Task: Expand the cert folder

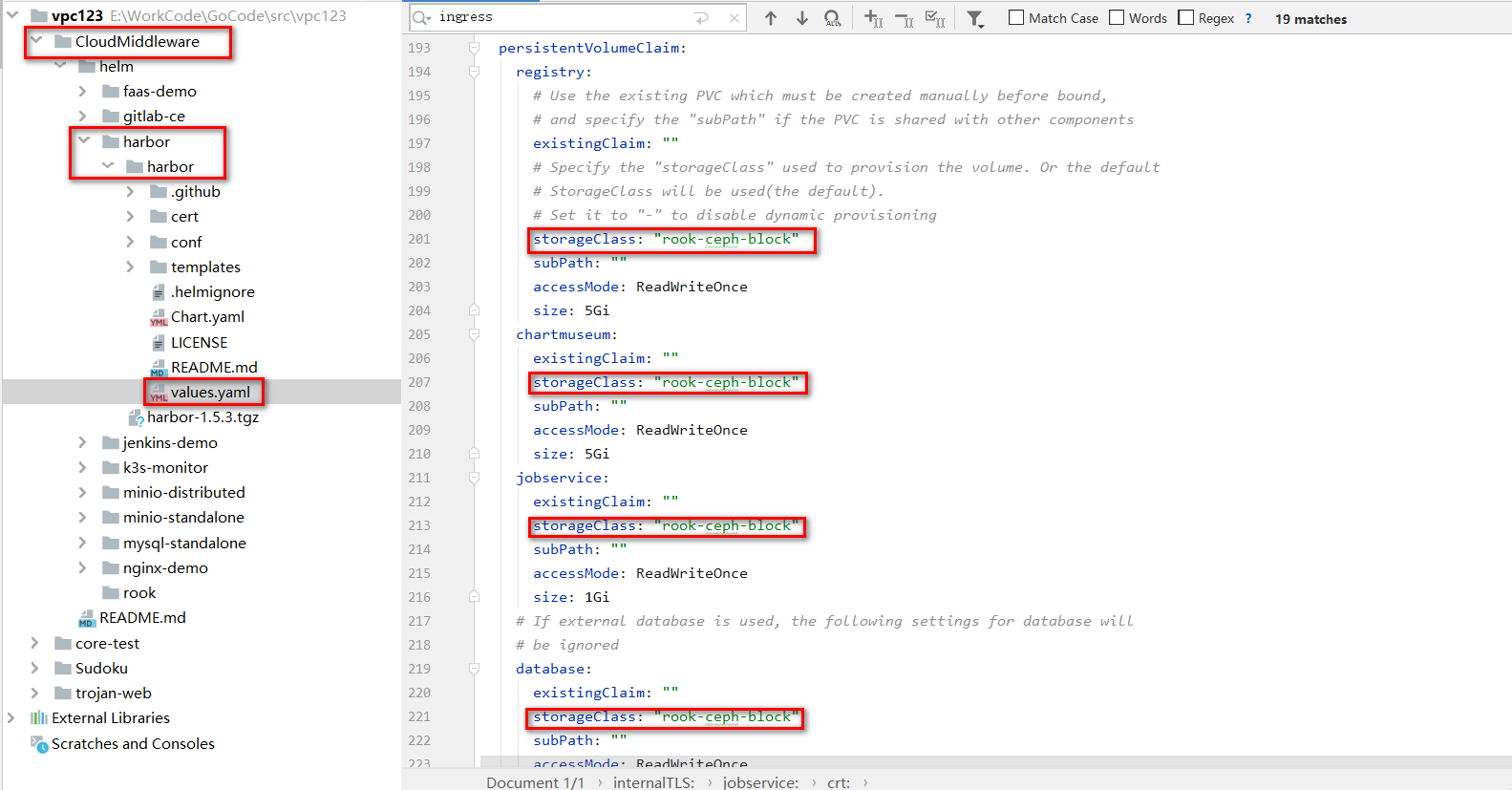Action: (131, 216)
